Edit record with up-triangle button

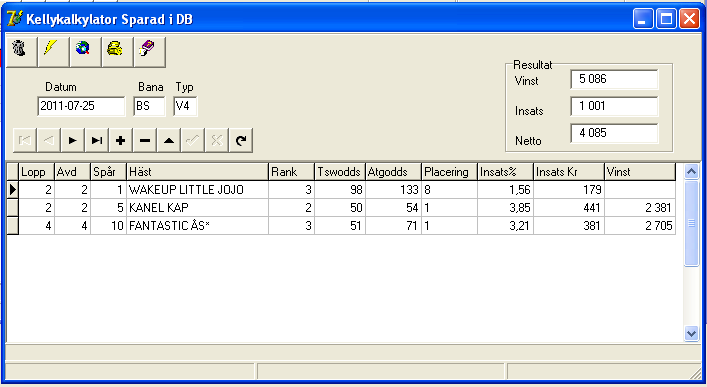point(169,141)
